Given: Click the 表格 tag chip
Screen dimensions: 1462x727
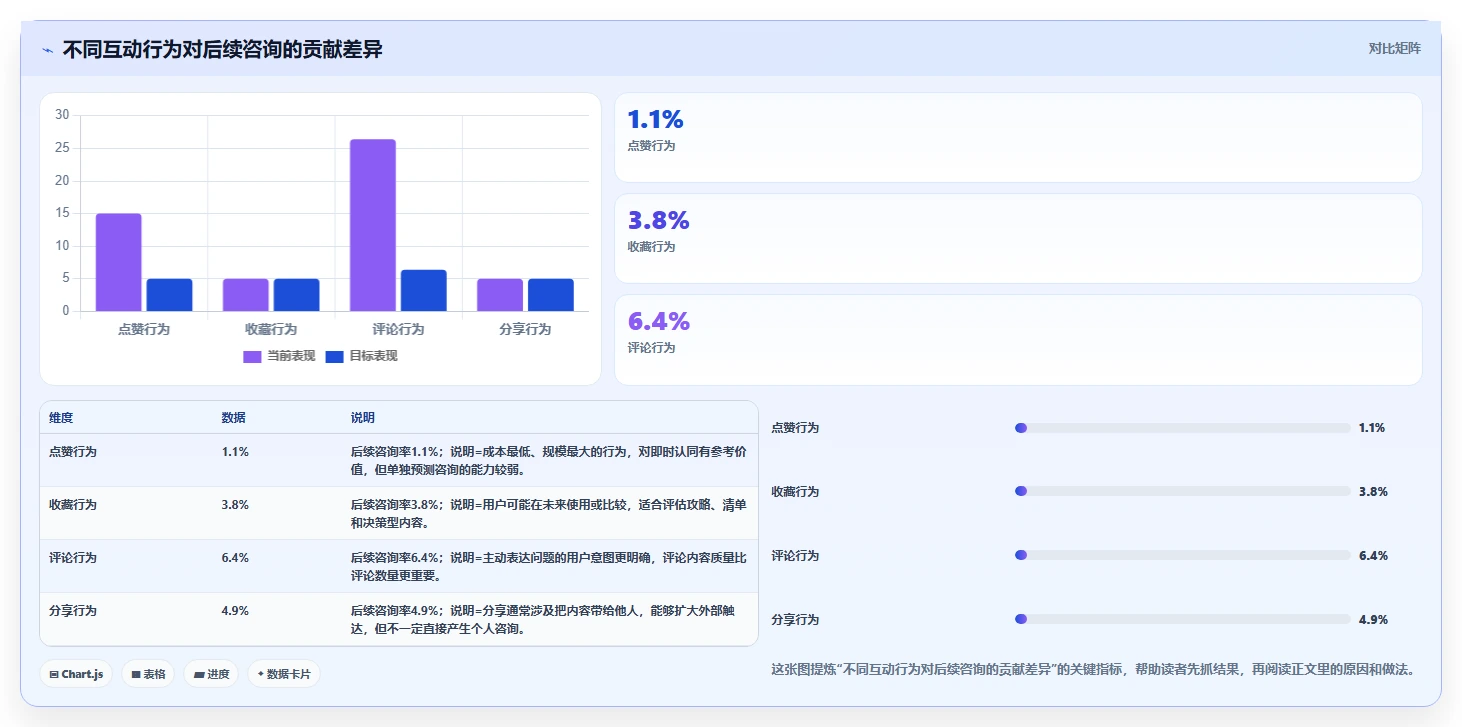Looking at the screenshot, I should [148, 674].
